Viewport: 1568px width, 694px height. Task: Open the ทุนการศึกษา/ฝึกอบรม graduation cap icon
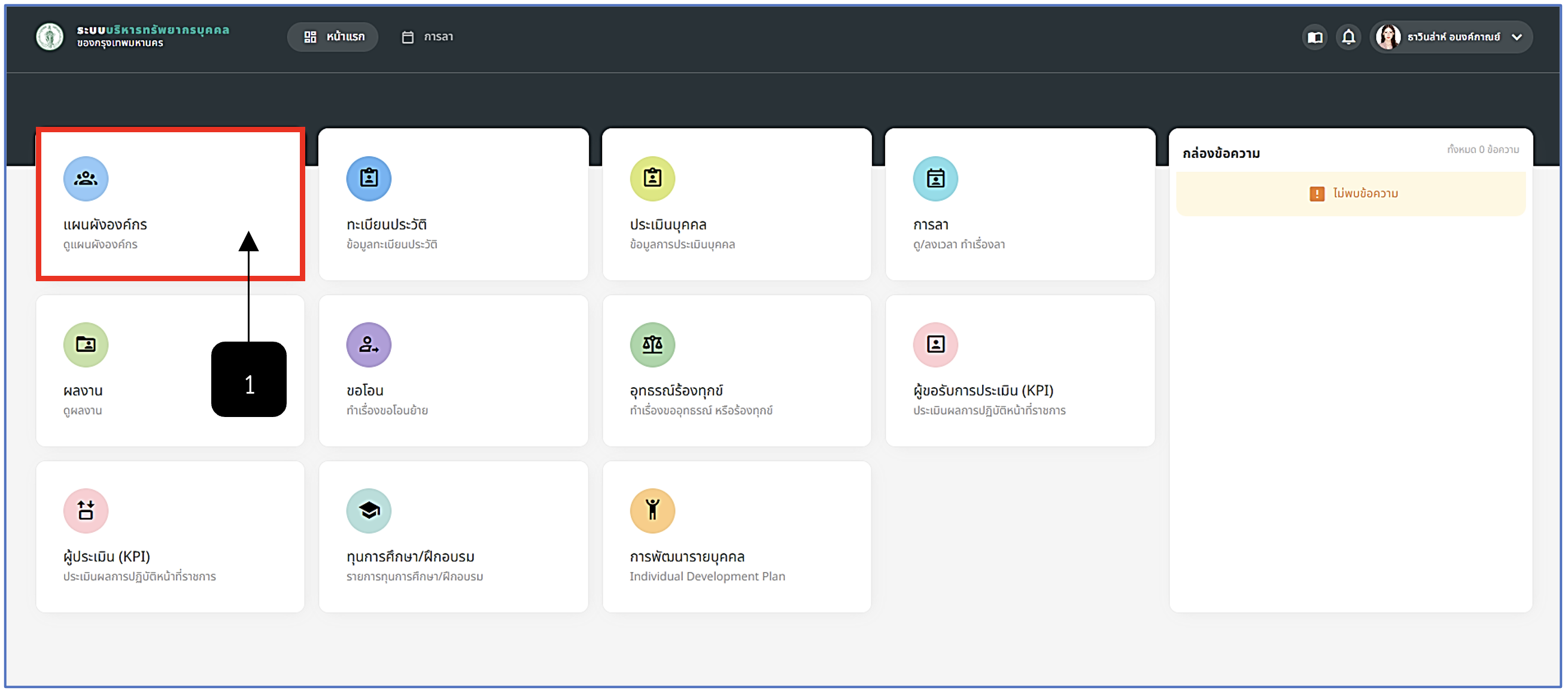(x=369, y=510)
